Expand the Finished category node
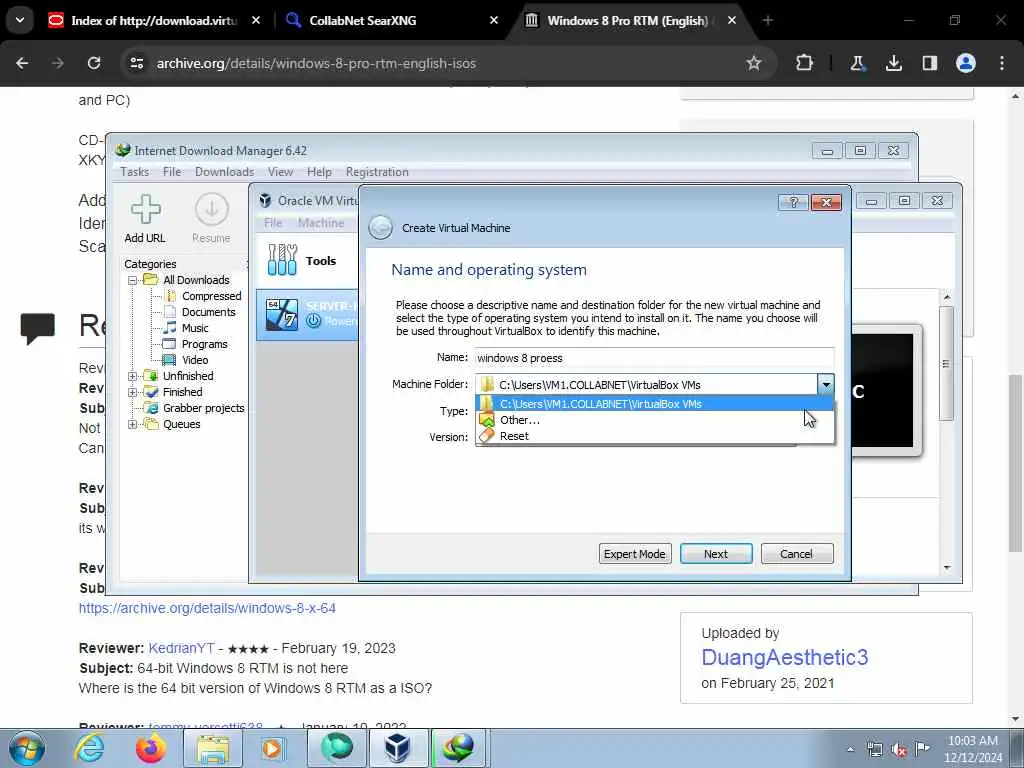This screenshot has width=1024, height=768. 133,392
